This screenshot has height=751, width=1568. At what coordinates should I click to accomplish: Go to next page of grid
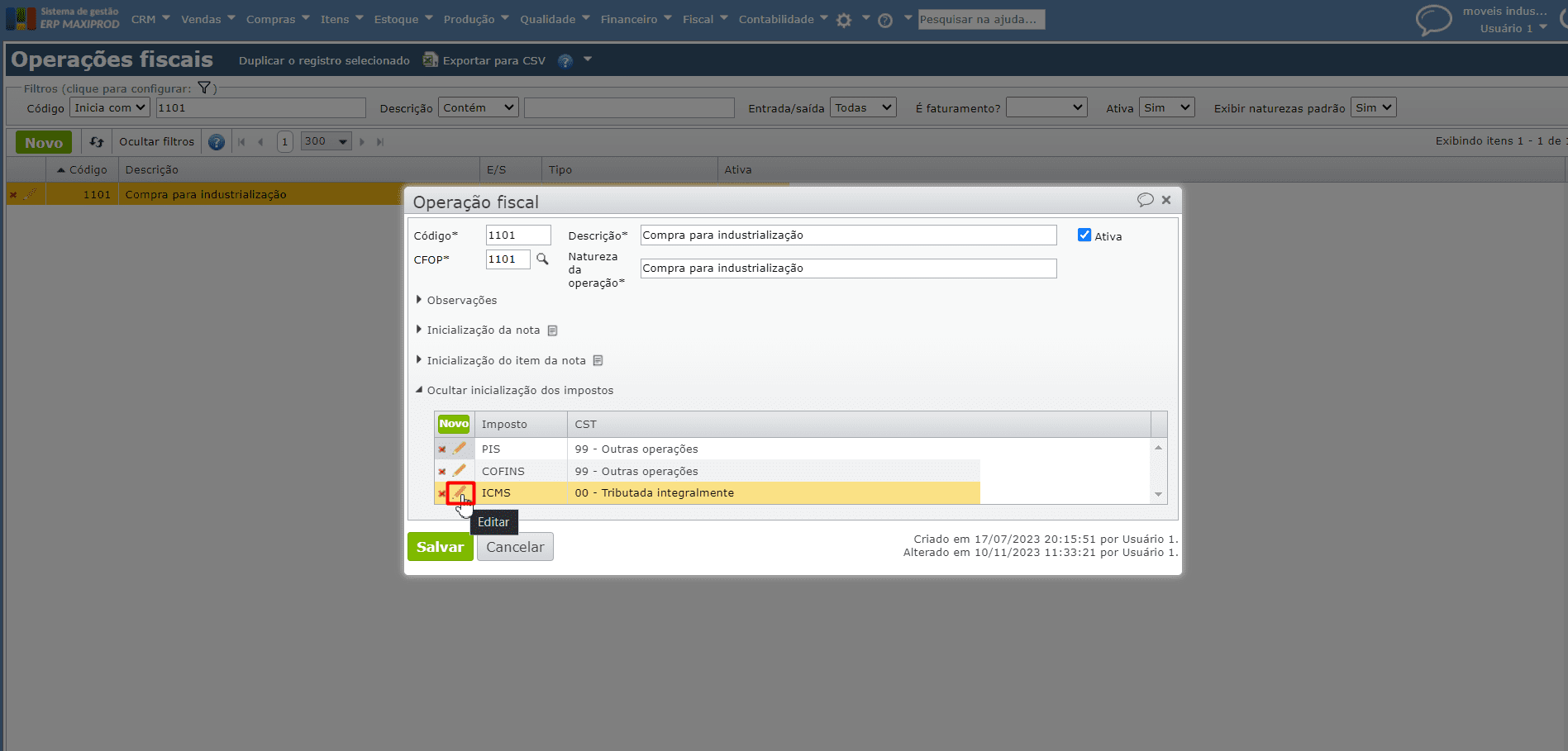coord(362,142)
